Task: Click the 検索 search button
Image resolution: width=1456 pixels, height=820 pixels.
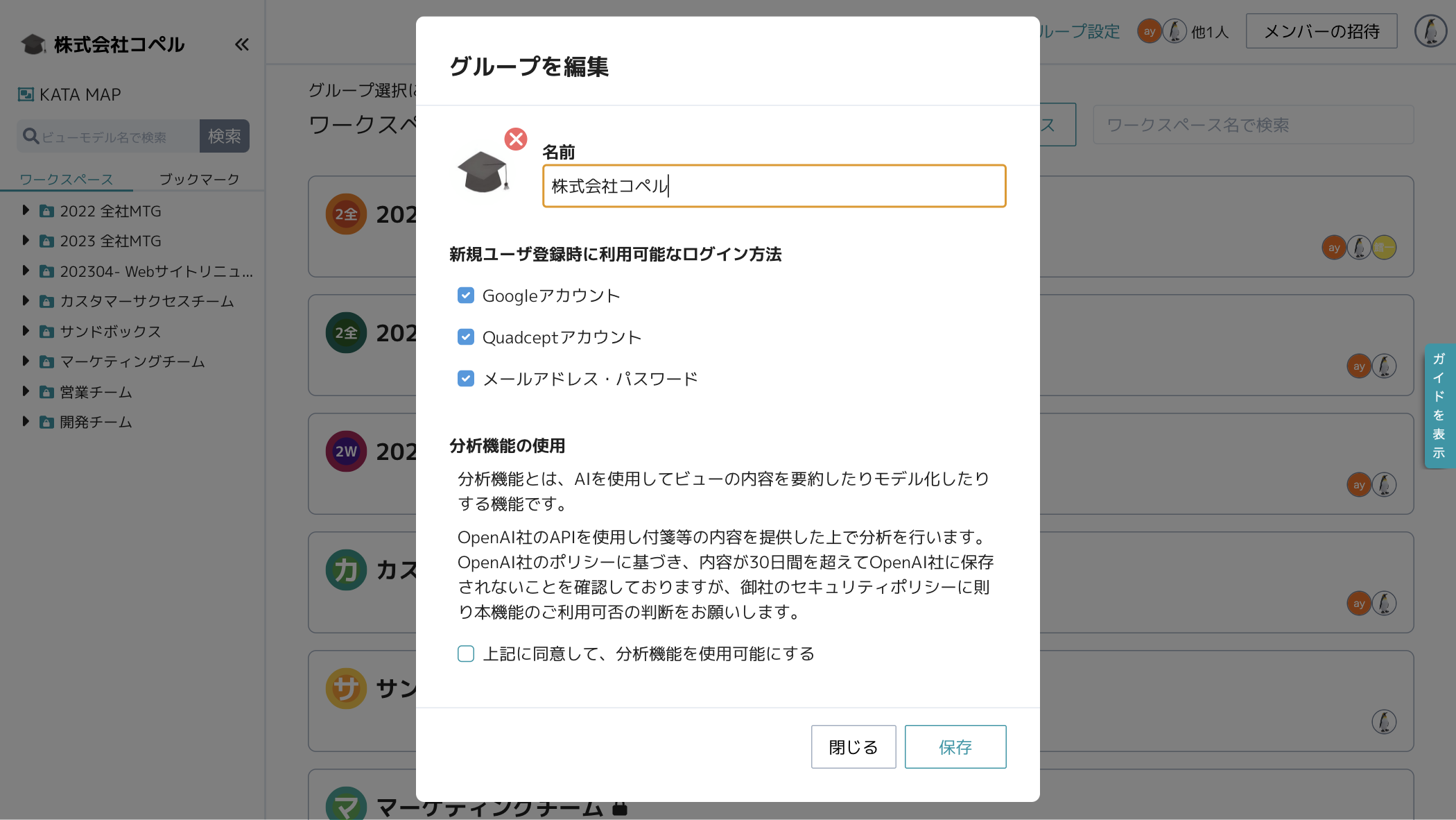Action: coord(225,136)
